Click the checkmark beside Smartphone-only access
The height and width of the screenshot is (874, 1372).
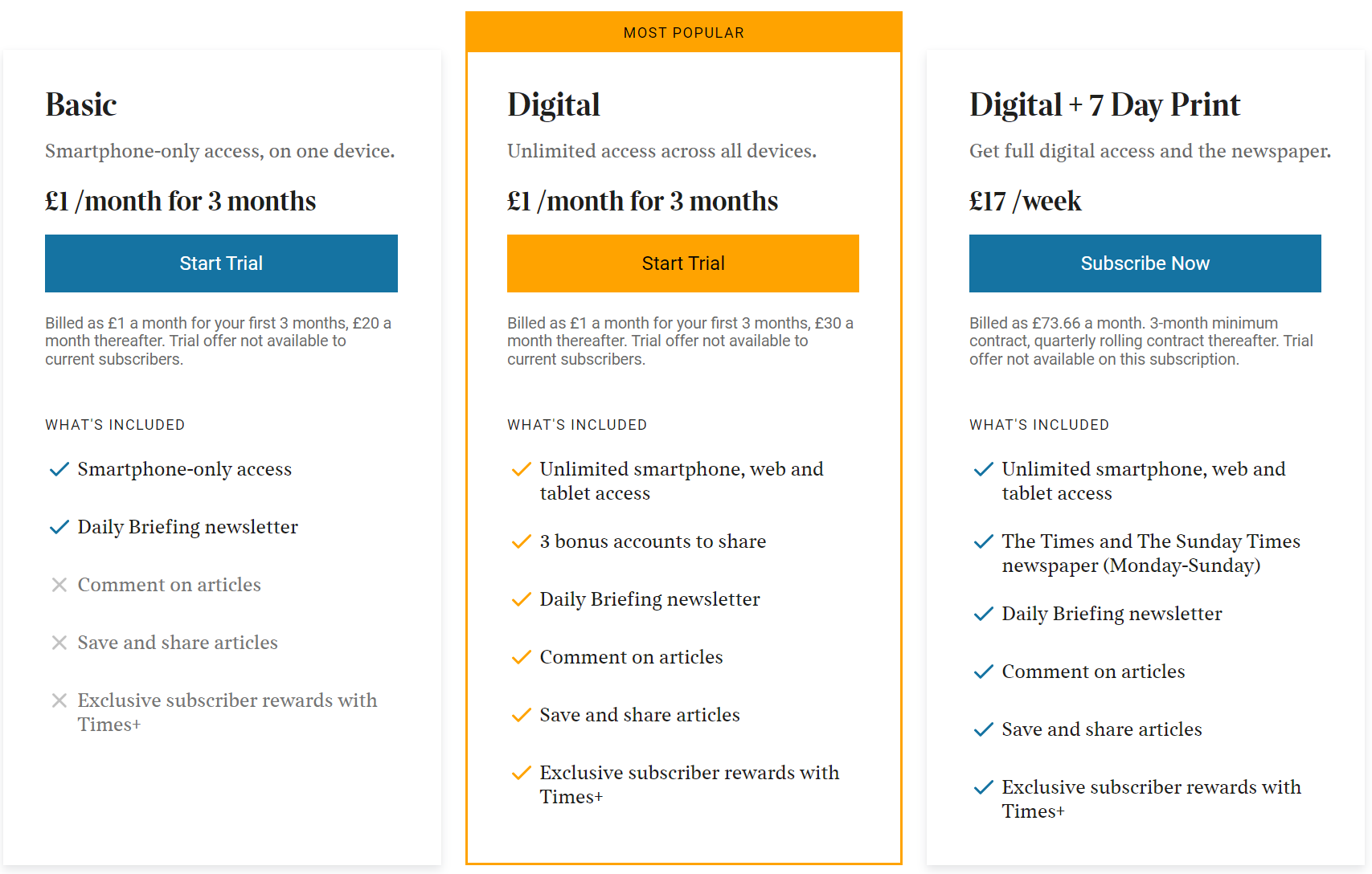point(59,469)
